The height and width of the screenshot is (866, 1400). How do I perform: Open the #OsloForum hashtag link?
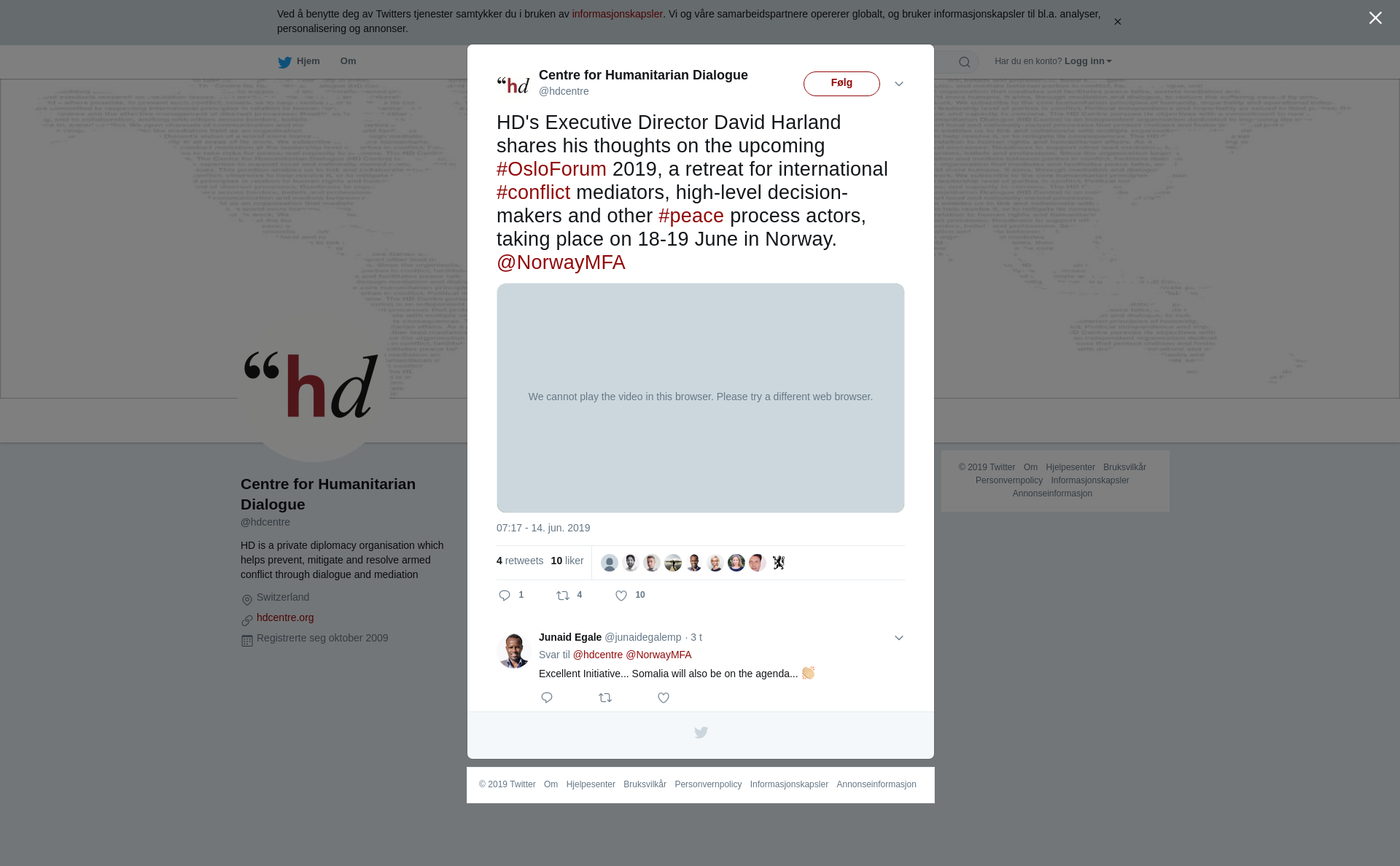(551, 169)
